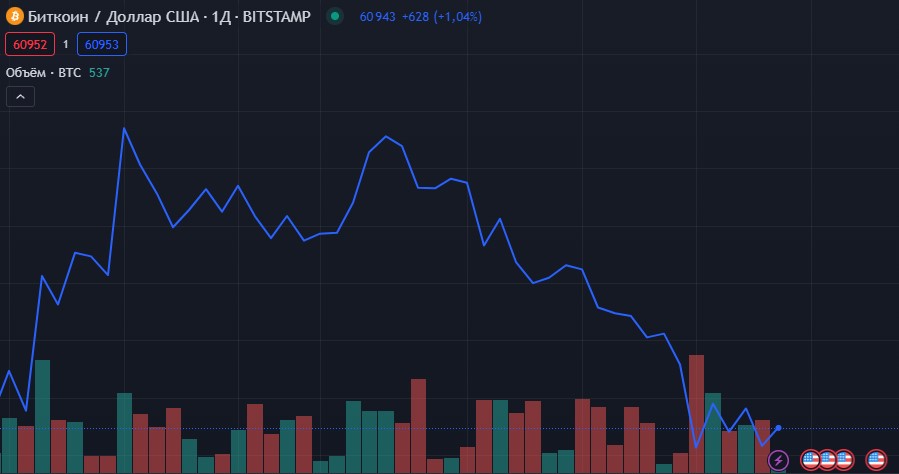899x474 pixels.
Task: Click the tallest red volume bar
Action: tap(697, 413)
